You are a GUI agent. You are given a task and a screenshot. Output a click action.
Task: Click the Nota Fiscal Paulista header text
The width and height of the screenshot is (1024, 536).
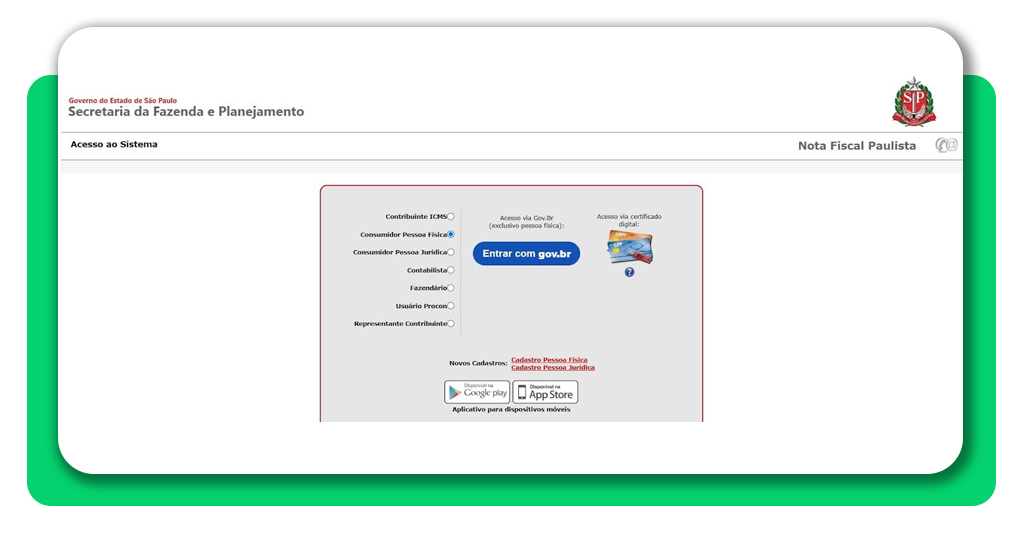pos(856,146)
